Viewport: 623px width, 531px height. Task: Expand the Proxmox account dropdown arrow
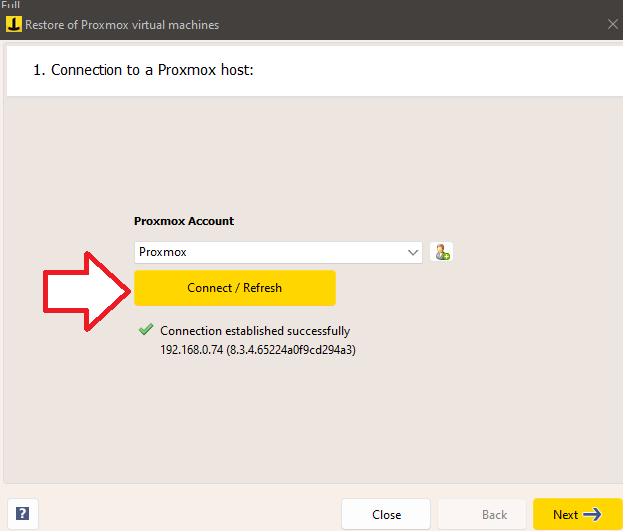pyautogui.click(x=414, y=253)
